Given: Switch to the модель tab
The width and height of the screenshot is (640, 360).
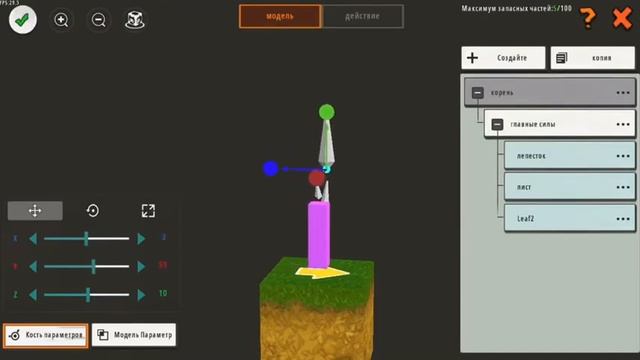Looking at the screenshot, I should [x=280, y=16].
